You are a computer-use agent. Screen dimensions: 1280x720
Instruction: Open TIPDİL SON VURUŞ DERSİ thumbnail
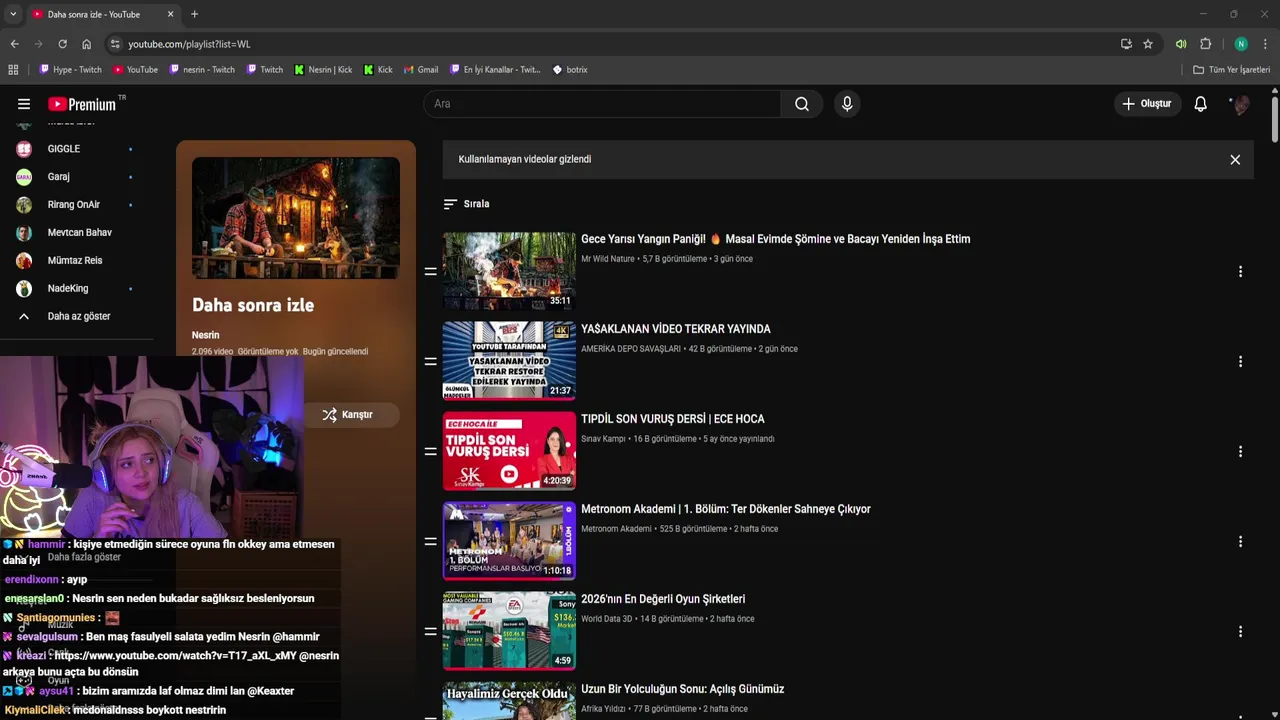click(509, 451)
